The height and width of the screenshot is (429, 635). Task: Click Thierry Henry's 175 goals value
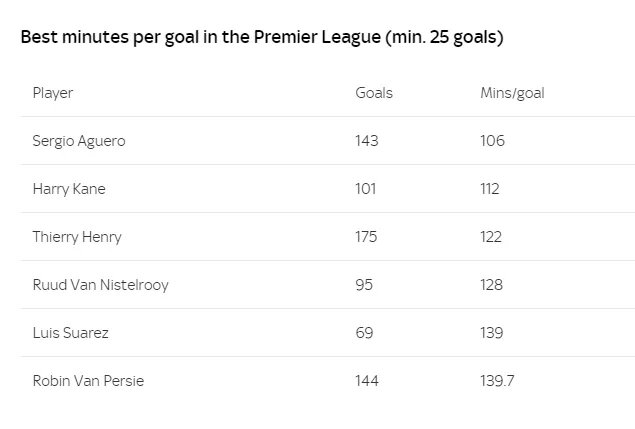coord(366,237)
